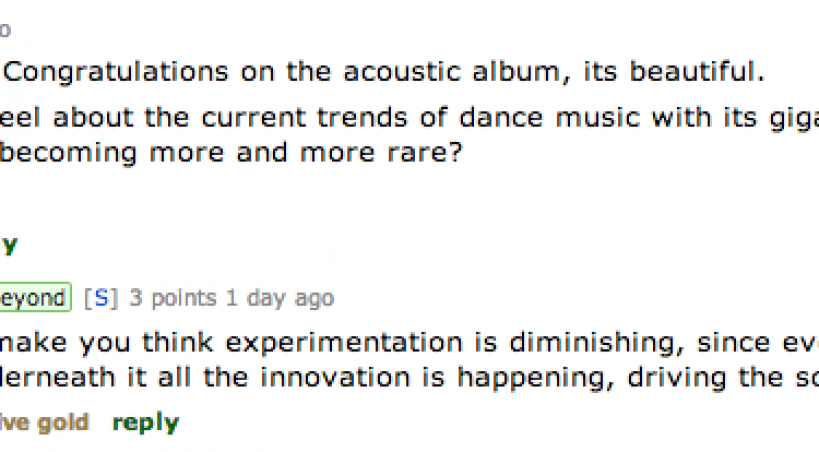The height and width of the screenshot is (452, 819).
Task: Click the cut-off green reply link under first comment
Action: [9, 245]
